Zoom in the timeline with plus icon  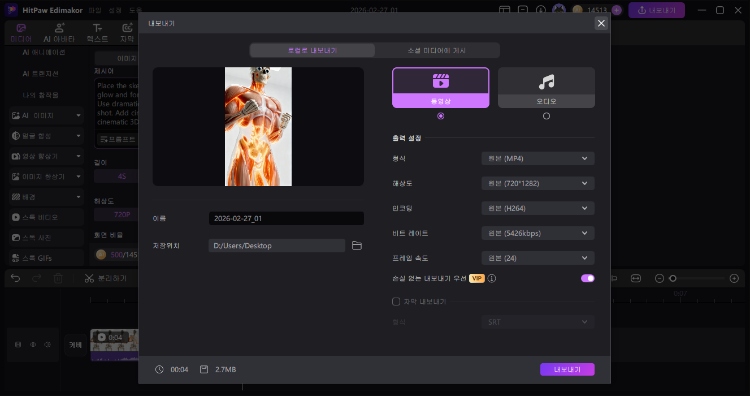pos(734,278)
